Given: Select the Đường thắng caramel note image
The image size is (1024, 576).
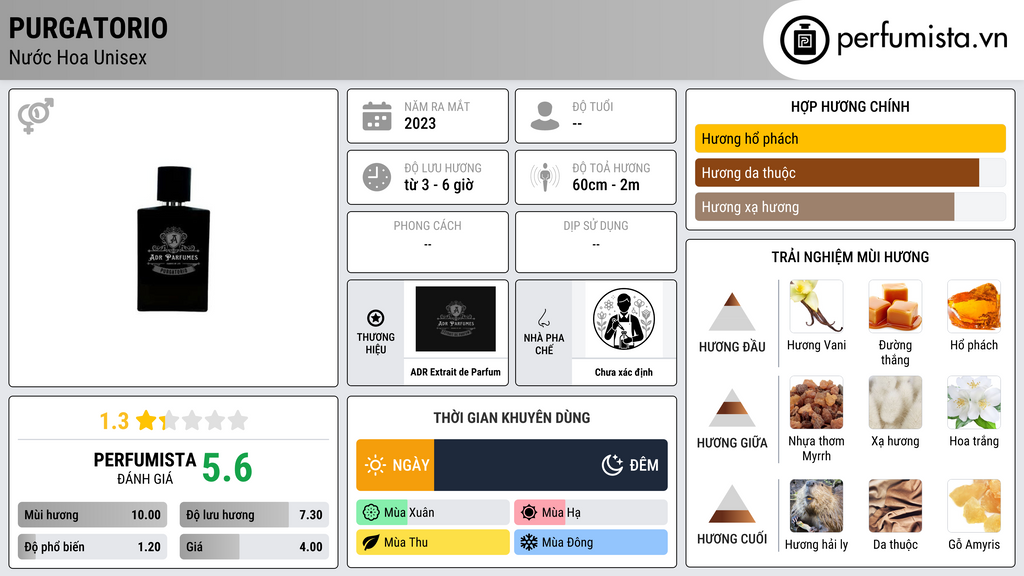Looking at the screenshot, I should click(x=895, y=306).
